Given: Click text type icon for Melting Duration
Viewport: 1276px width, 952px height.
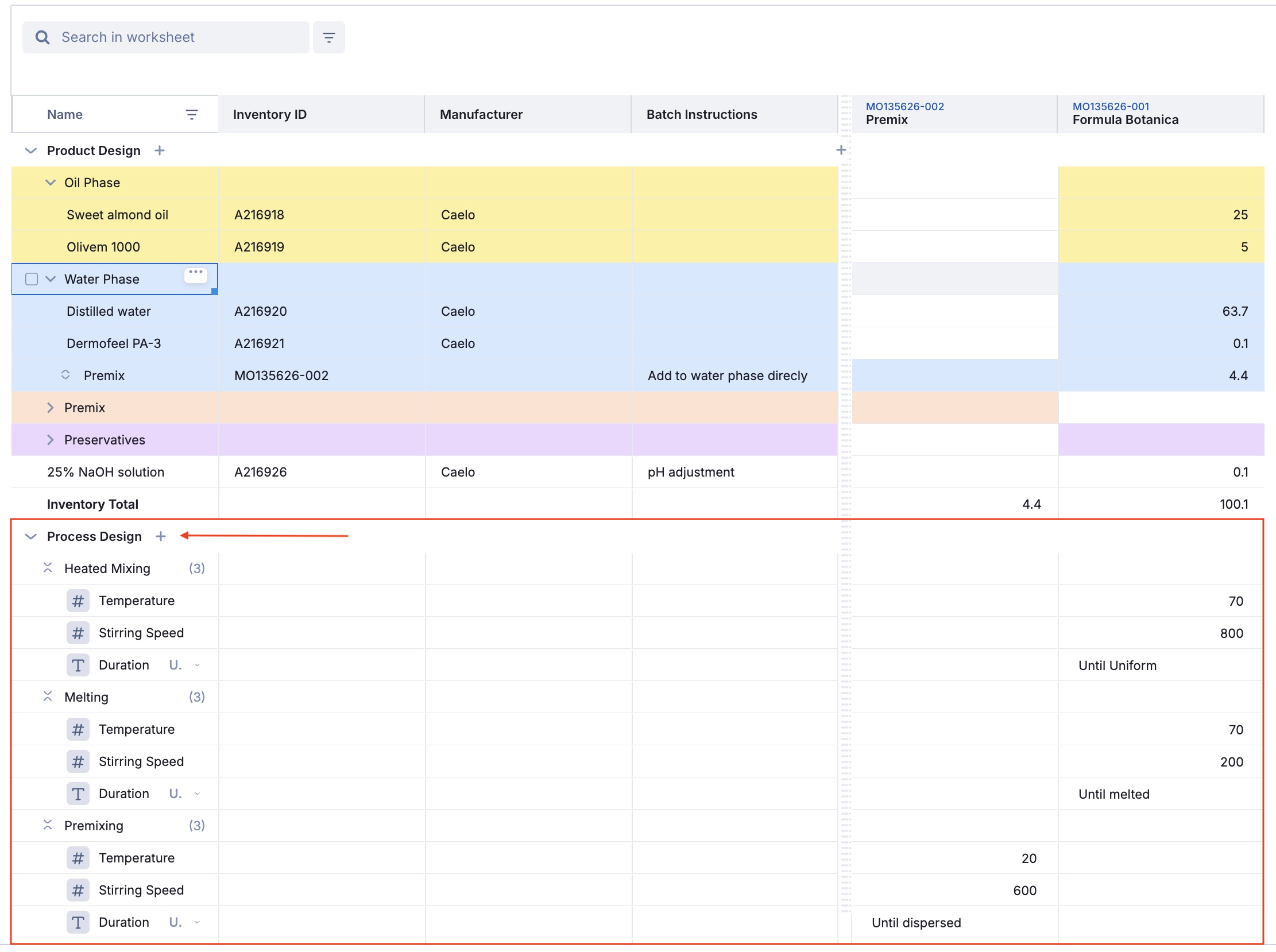Looking at the screenshot, I should [x=78, y=794].
